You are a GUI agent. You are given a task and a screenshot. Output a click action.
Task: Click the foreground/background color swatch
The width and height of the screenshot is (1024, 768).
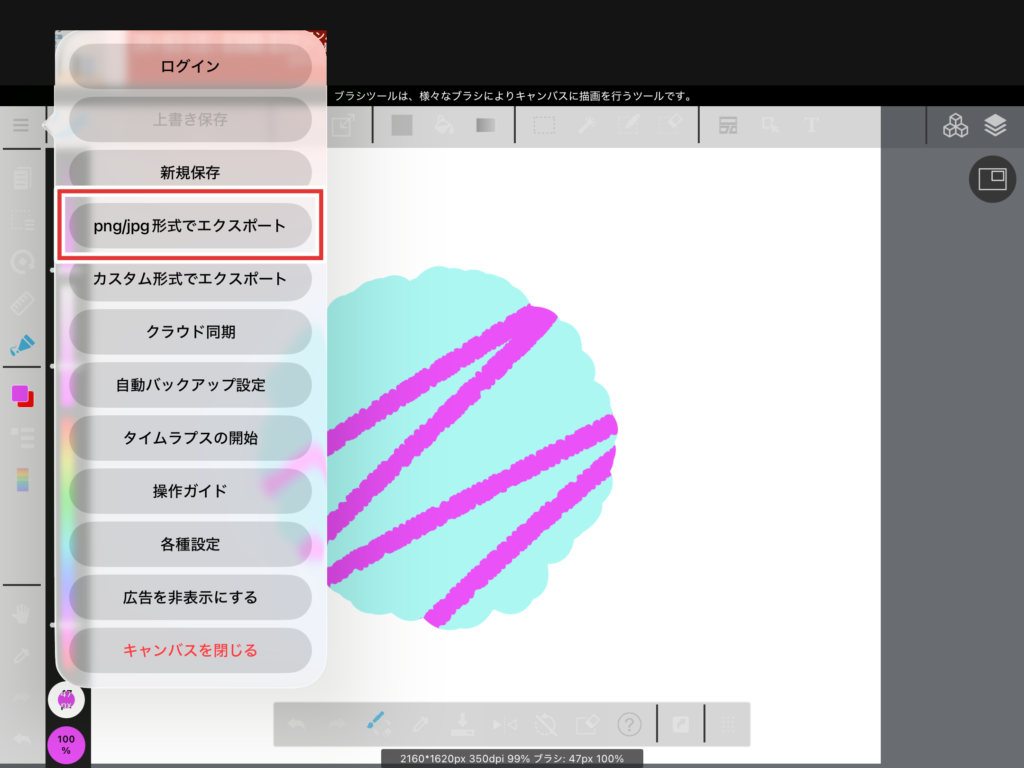(x=22, y=396)
